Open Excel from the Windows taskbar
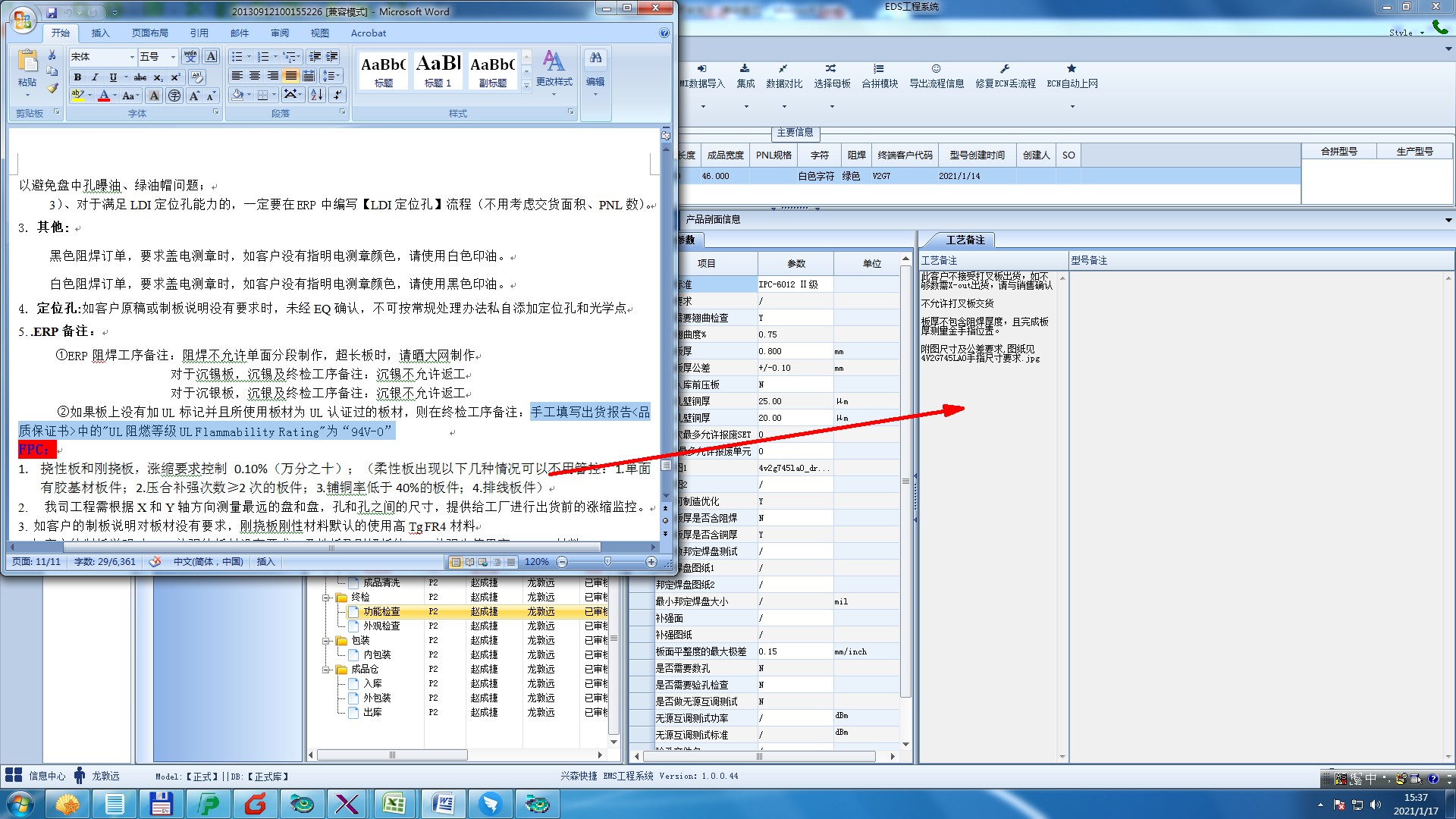 394,803
